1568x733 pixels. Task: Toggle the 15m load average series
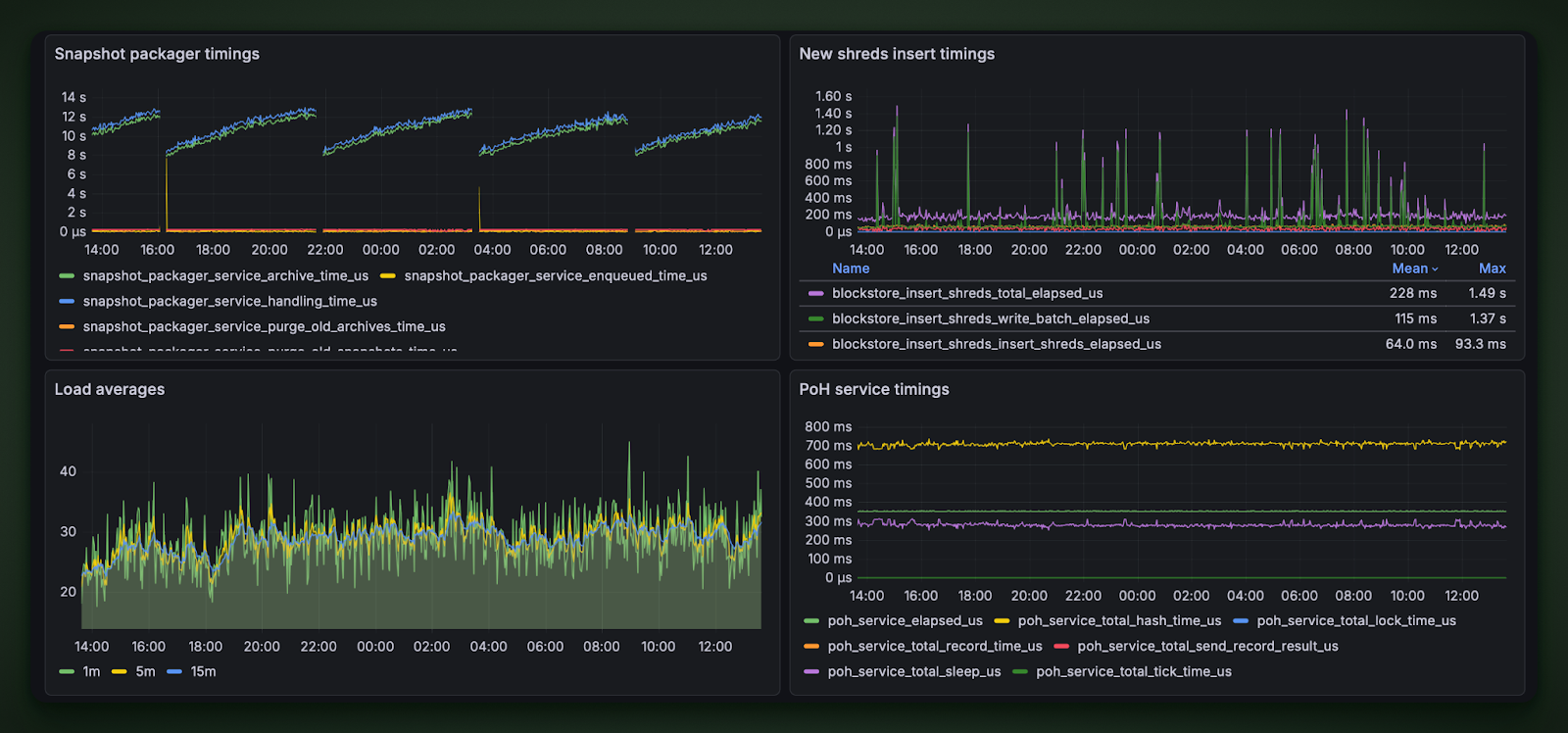[x=203, y=671]
